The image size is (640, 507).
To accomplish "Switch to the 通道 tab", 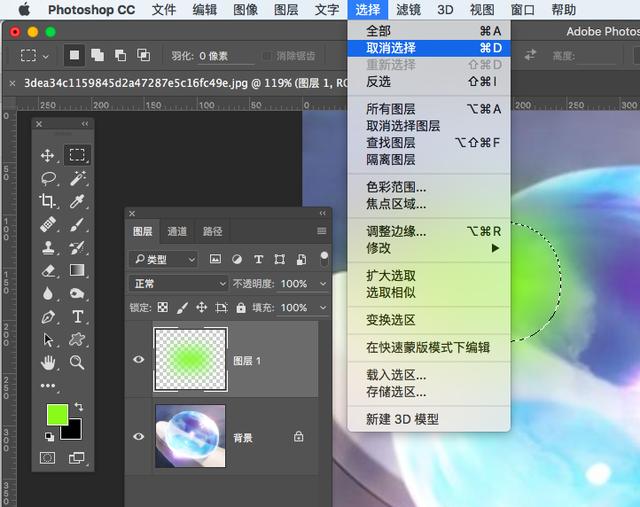I will [x=177, y=231].
